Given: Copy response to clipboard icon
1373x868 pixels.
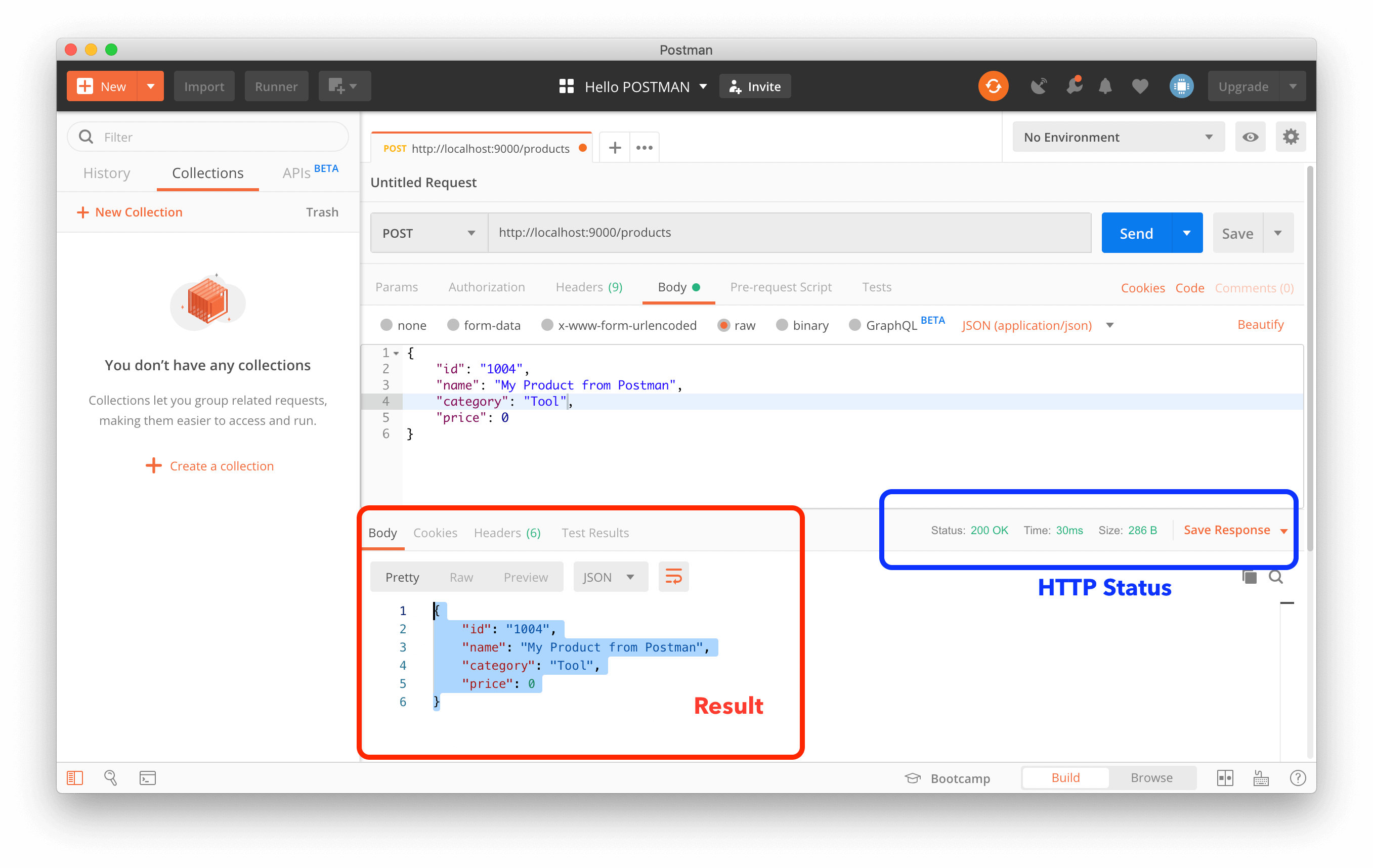Looking at the screenshot, I should [1249, 577].
